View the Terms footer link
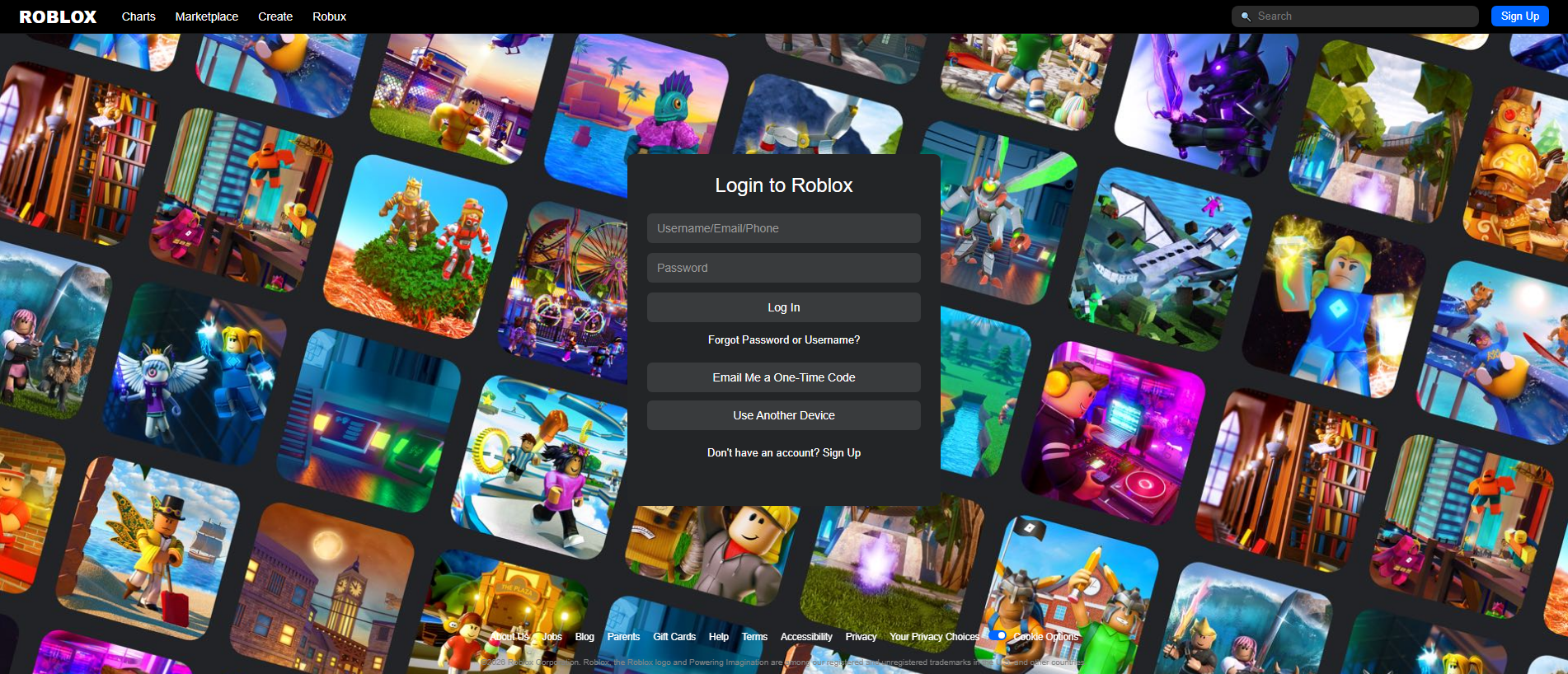This screenshot has width=1568, height=674. pos(754,637)
